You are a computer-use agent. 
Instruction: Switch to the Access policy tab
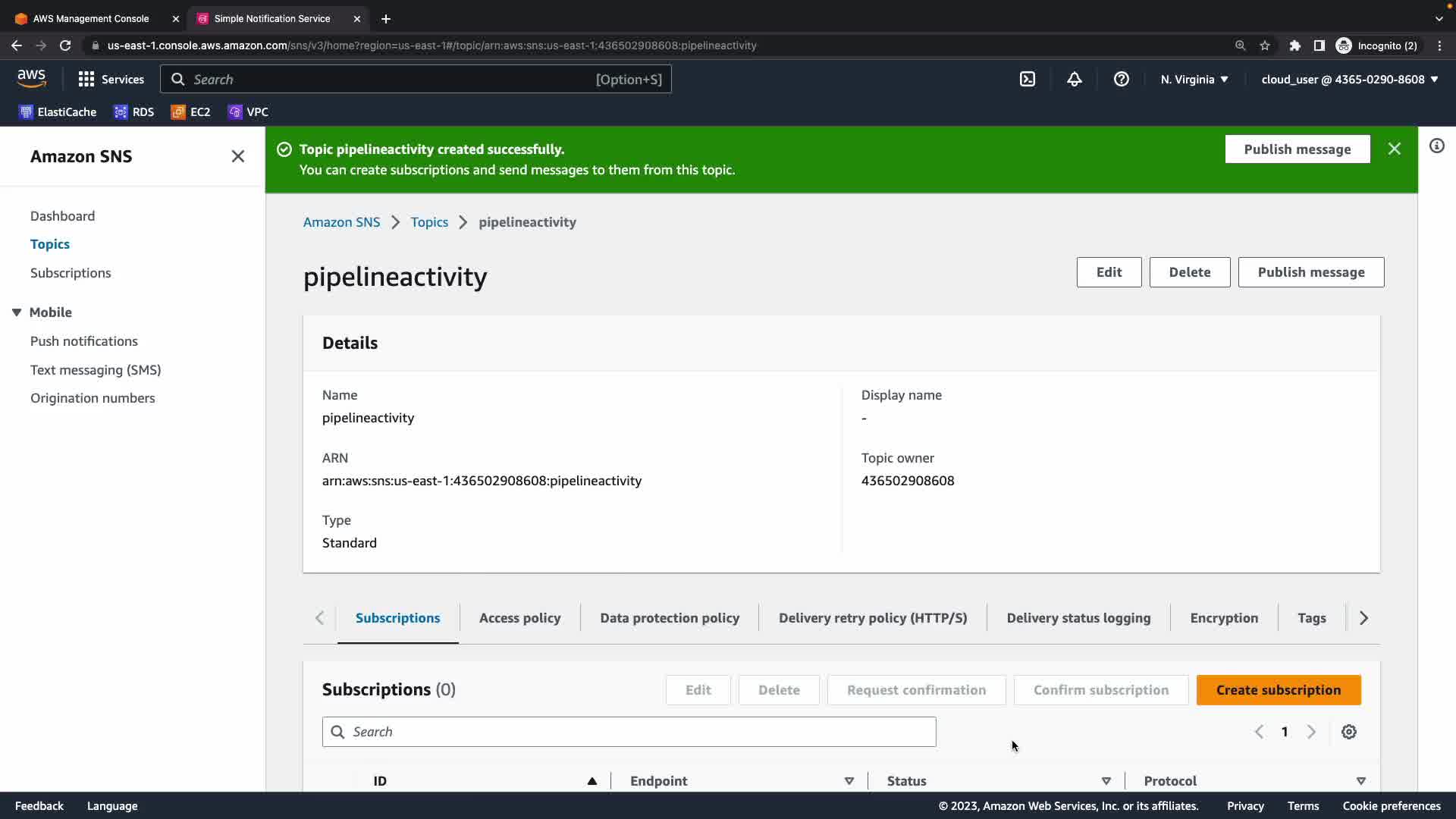click(x=520, y=618)
